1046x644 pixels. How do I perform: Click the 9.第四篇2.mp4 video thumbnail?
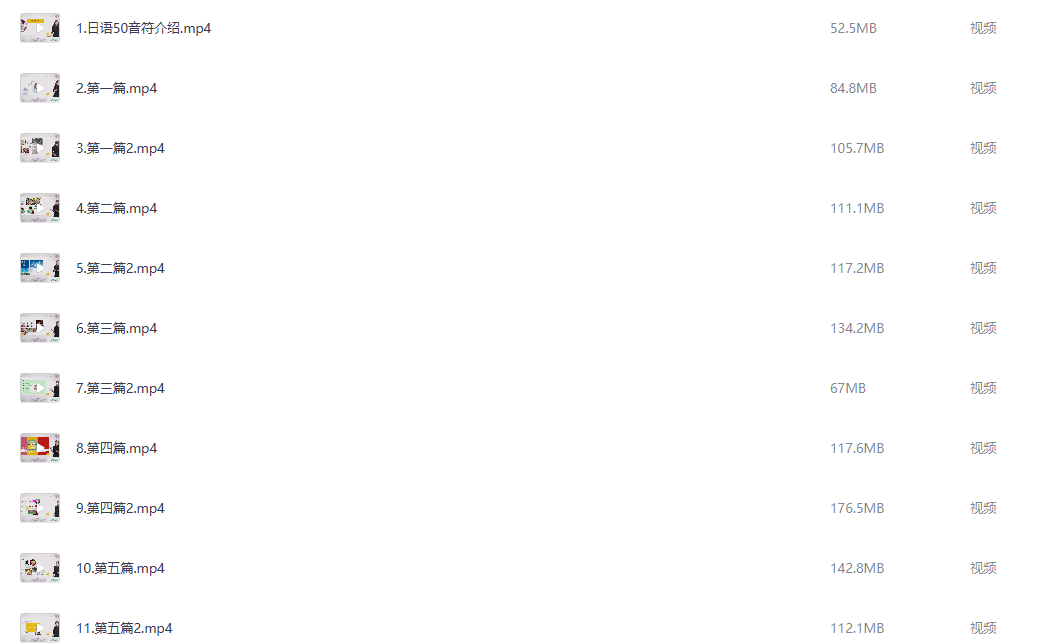(40, 509)
